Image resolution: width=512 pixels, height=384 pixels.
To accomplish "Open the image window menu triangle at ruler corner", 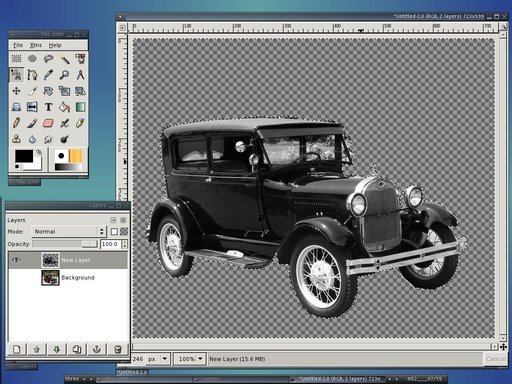I will 123,28.
